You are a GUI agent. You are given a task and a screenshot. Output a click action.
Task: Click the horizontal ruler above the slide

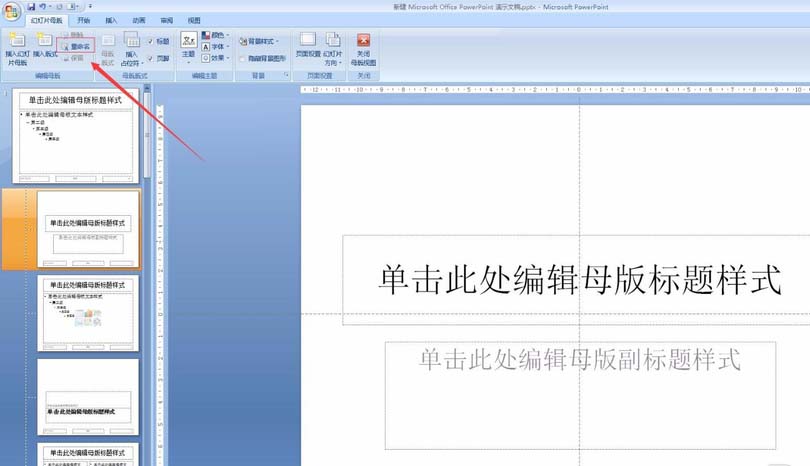[x=555, y=89]
